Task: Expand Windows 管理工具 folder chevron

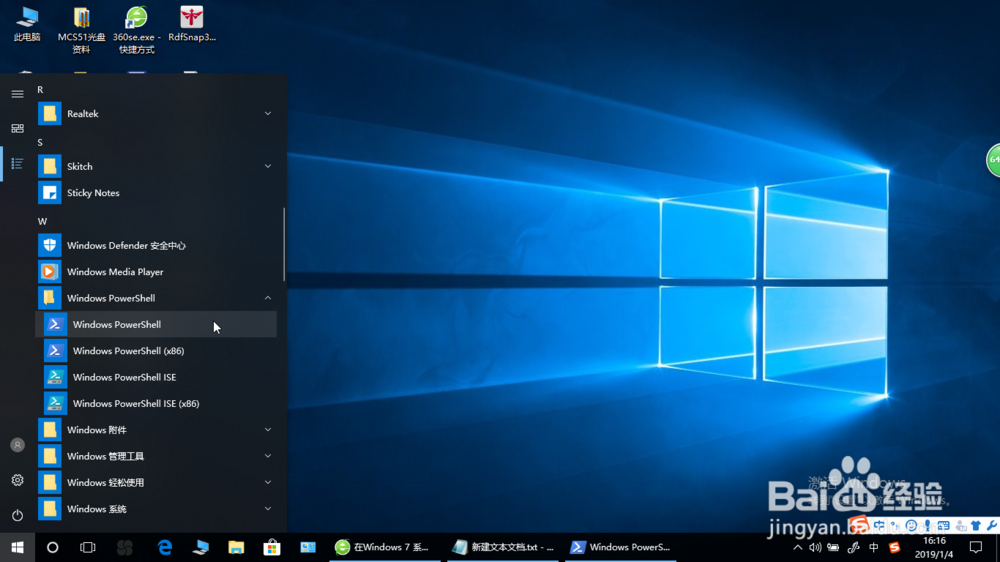Action: pyautogui.click(x=268, y=456)
